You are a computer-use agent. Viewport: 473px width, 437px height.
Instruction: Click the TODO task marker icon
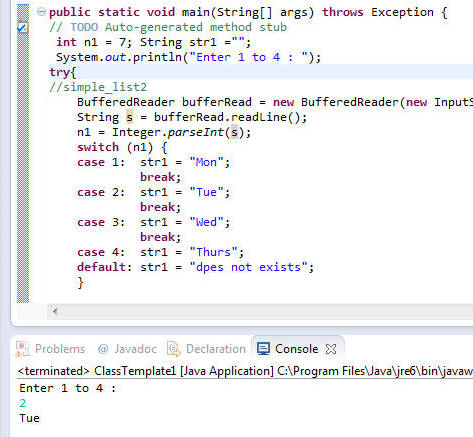point(23,28)
